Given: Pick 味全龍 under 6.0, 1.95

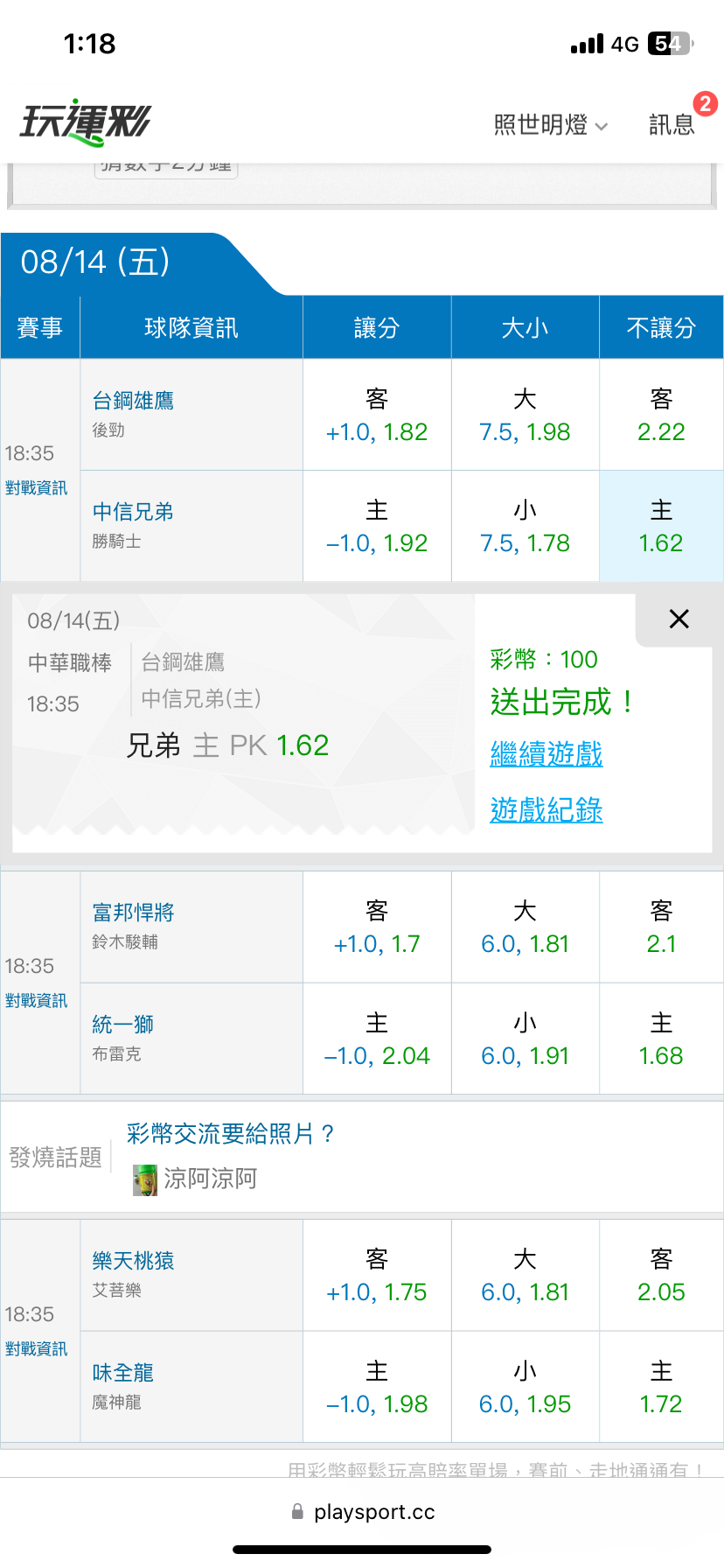Looking at the screenshot, I should [x=525, y=1388].
